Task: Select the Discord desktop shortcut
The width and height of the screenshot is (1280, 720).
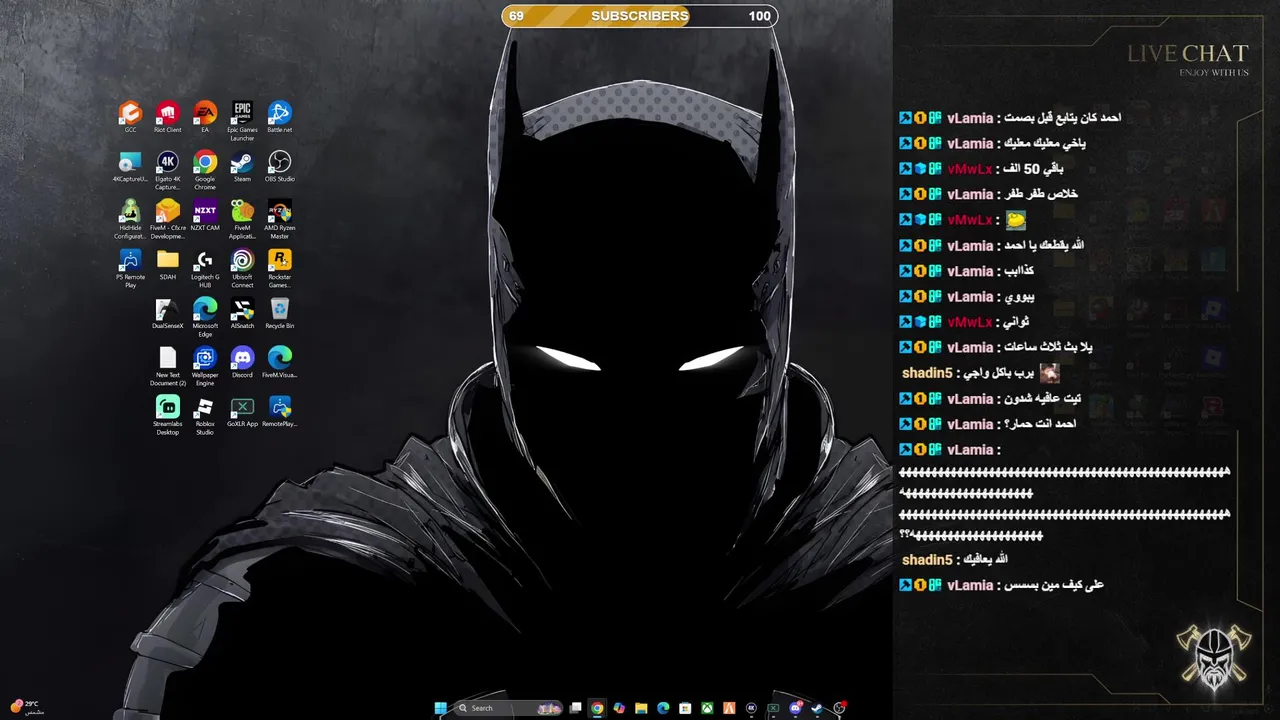Action: 242,362
